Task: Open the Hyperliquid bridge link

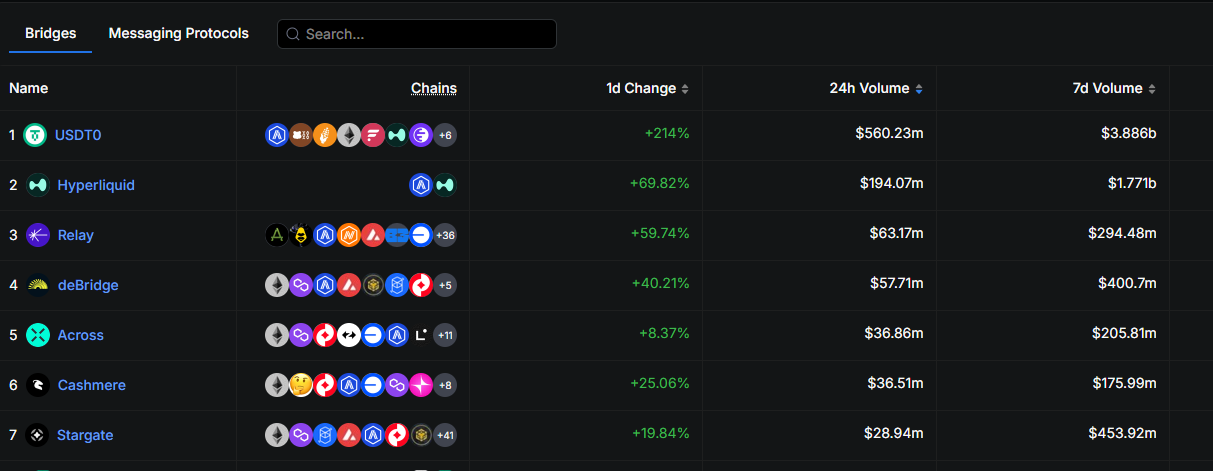Action: [96, 185]
